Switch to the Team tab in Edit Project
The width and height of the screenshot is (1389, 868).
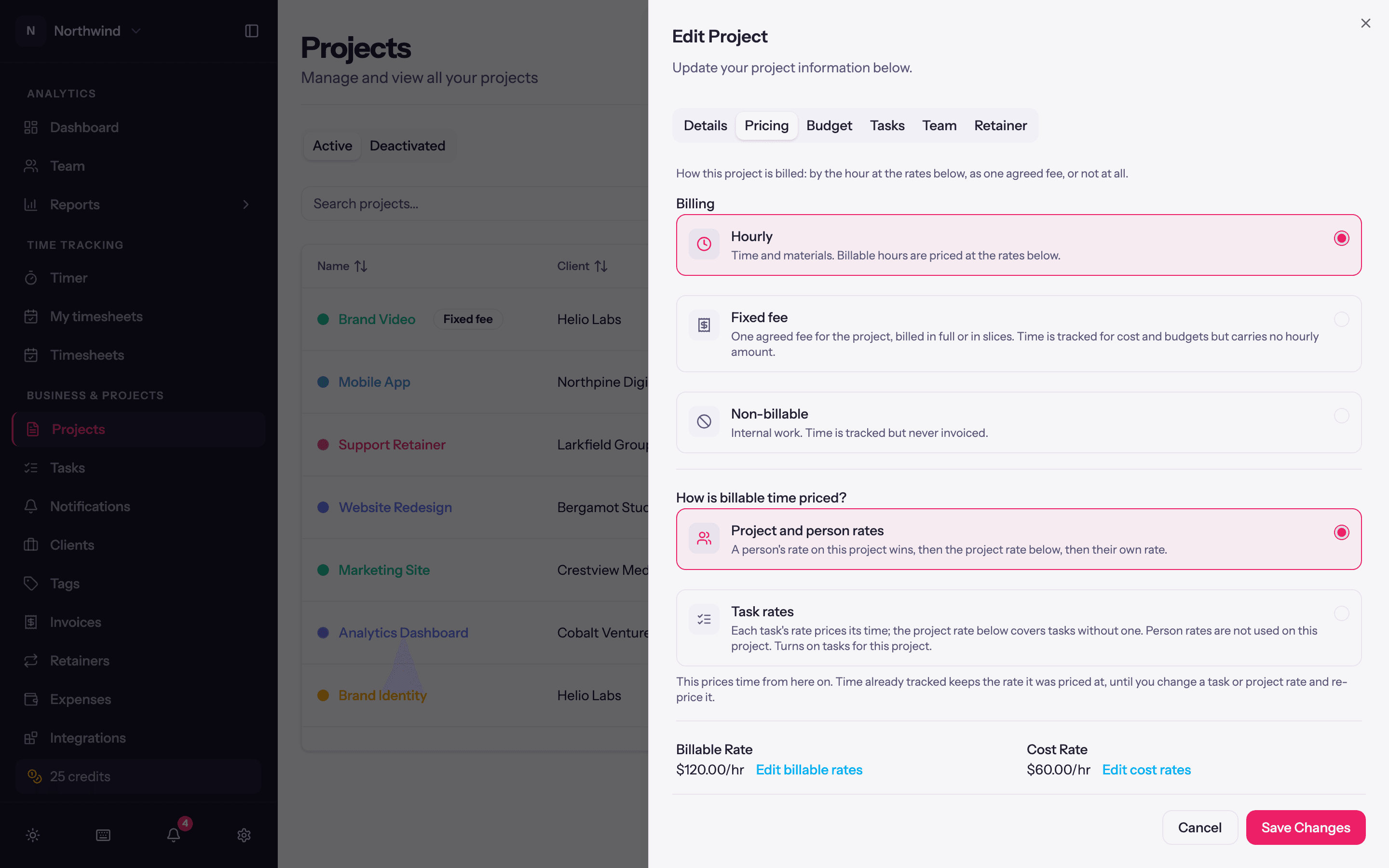click(939, 126)
